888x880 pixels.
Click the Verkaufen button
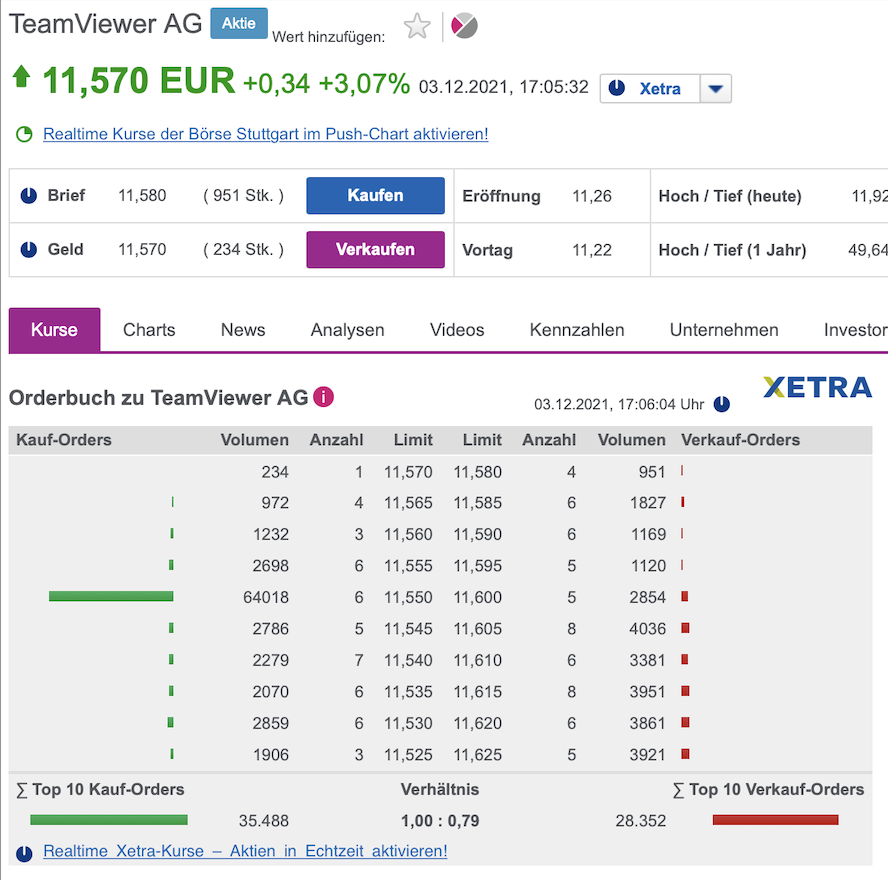pos(375,250)
